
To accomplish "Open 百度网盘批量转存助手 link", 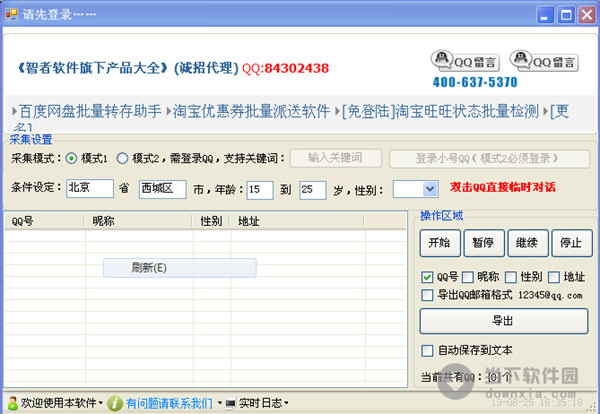I will click(x=90, y=112).
